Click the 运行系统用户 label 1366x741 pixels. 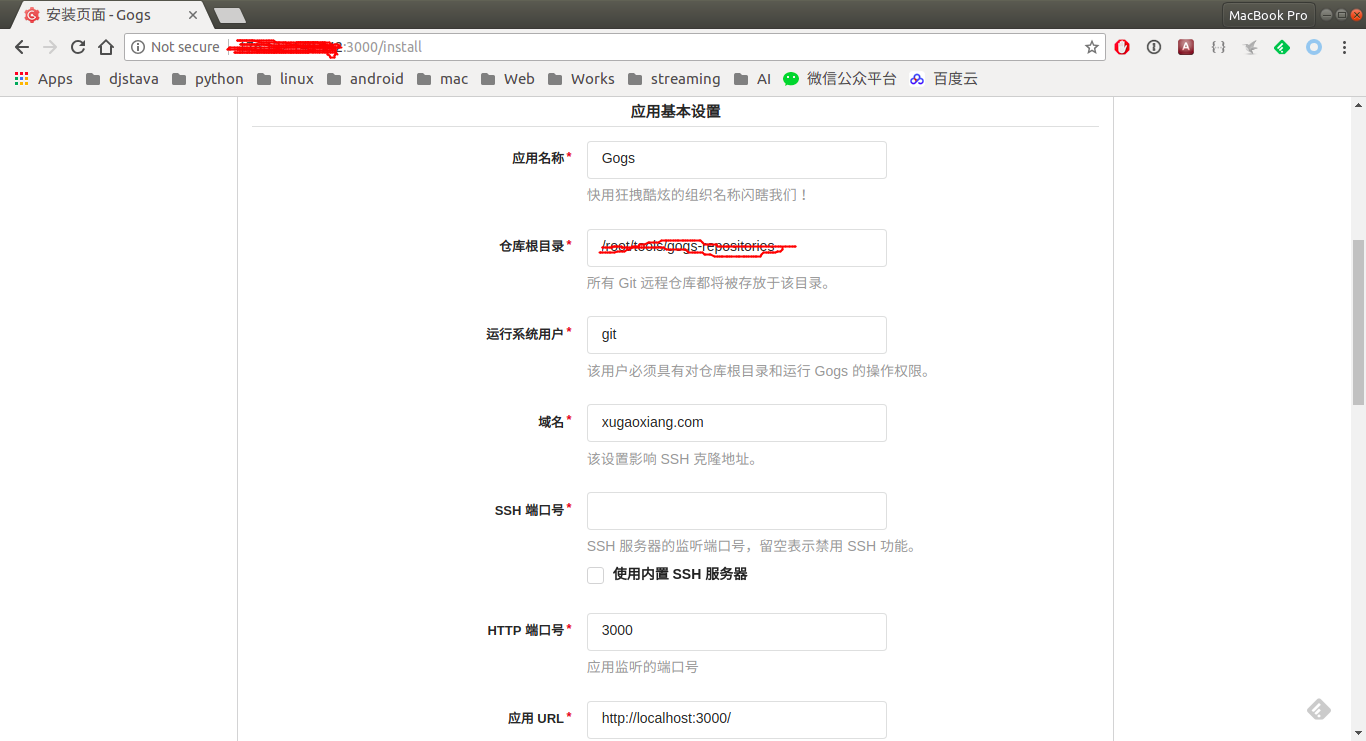(x=525, y=334)
